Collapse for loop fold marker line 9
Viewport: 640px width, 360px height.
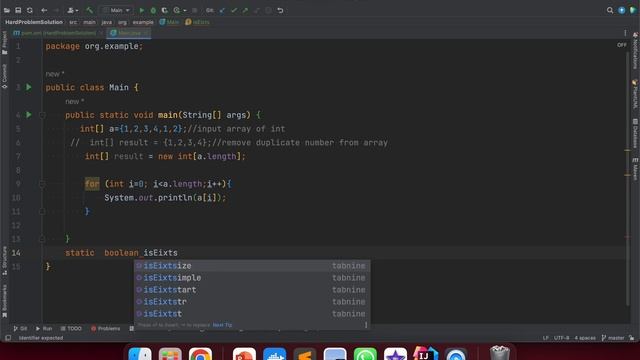(42, 184)
